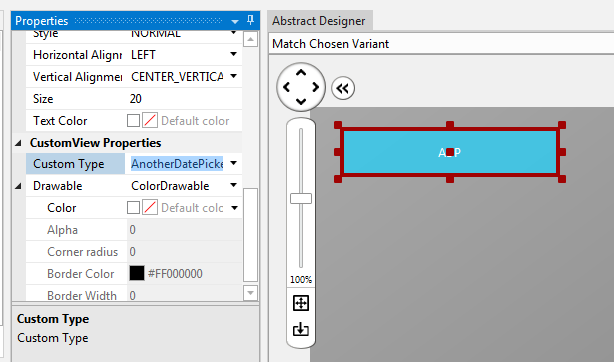The height and width of the screenshot is (362, 614).
Task: Click the zoom slider handle
Action: [x=301, y=199]
